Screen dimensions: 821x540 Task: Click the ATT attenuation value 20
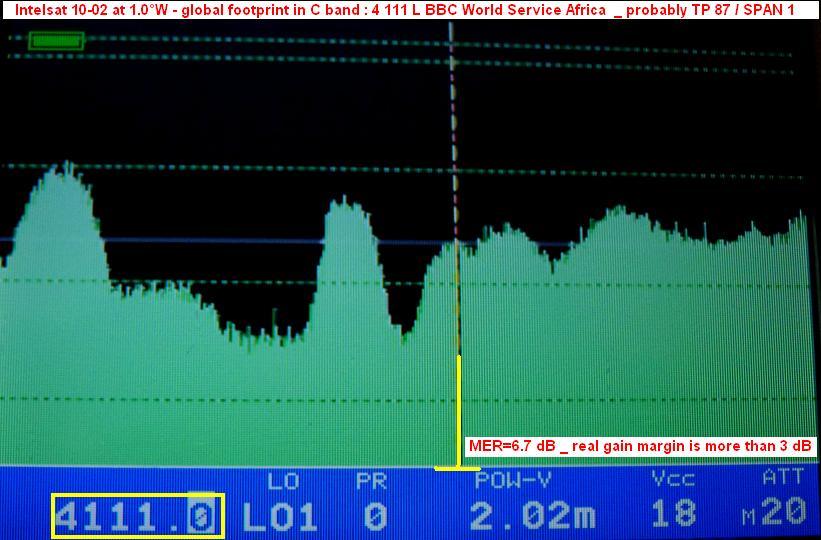pyautogui.click(x=783, y=514)
